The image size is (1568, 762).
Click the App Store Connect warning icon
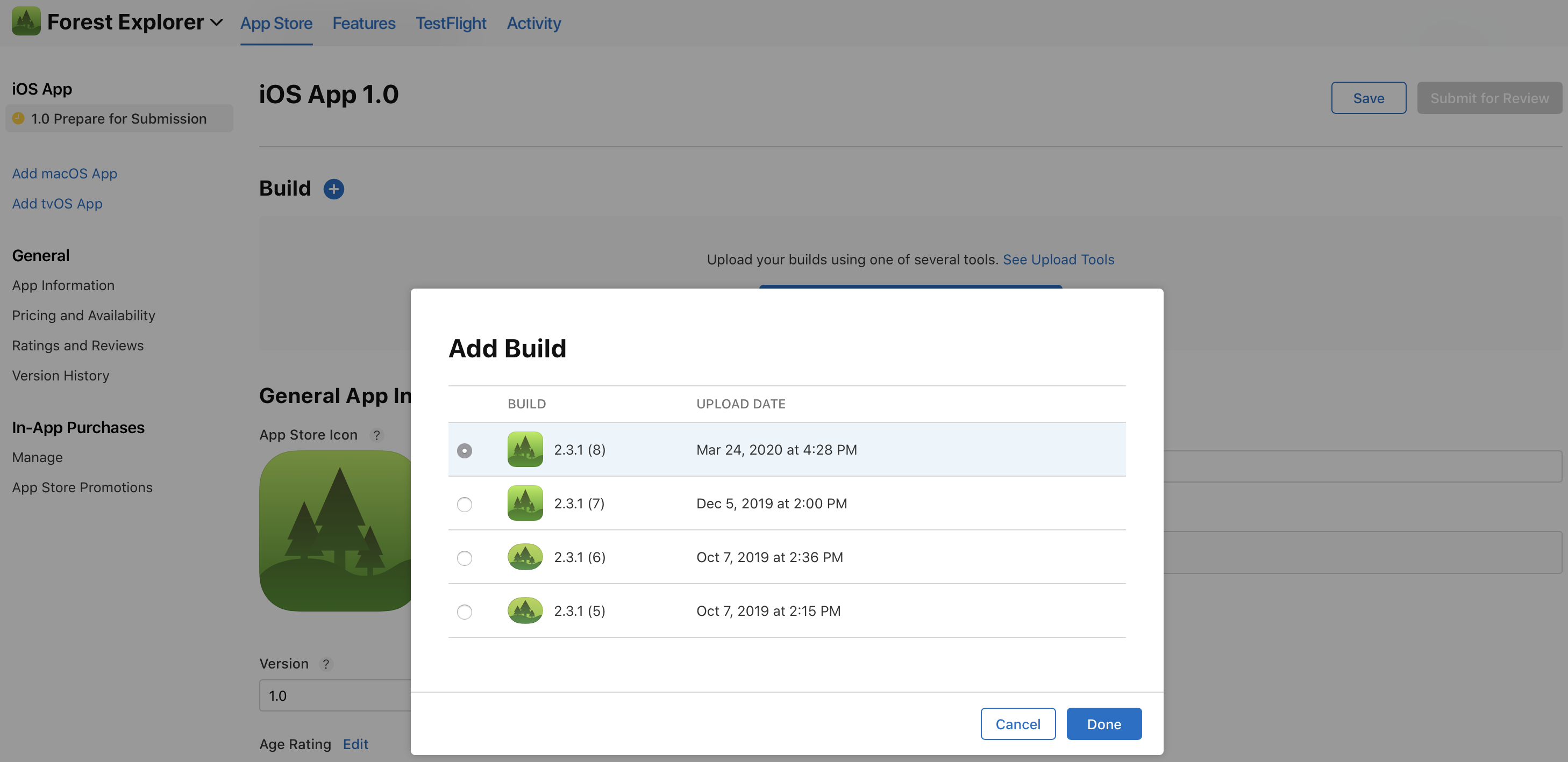tap(17, 117)
